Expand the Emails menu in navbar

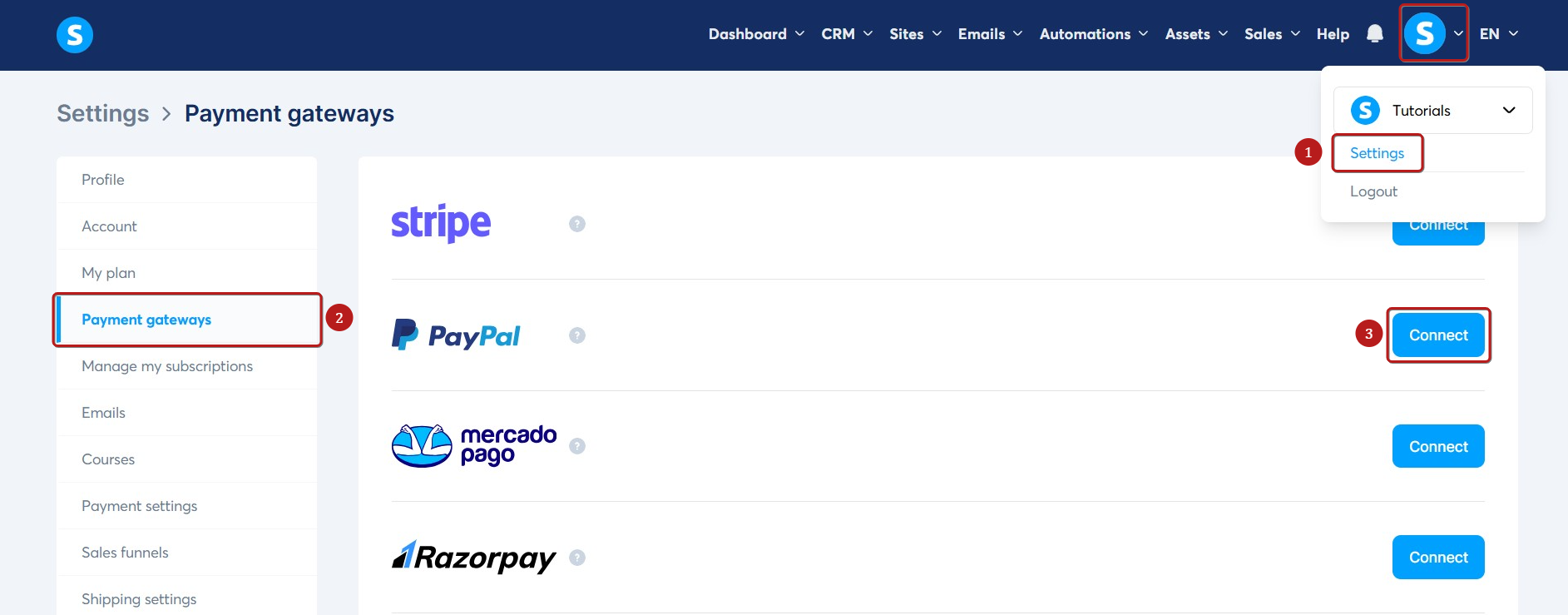pyautogui.click(x=990, y=34)
